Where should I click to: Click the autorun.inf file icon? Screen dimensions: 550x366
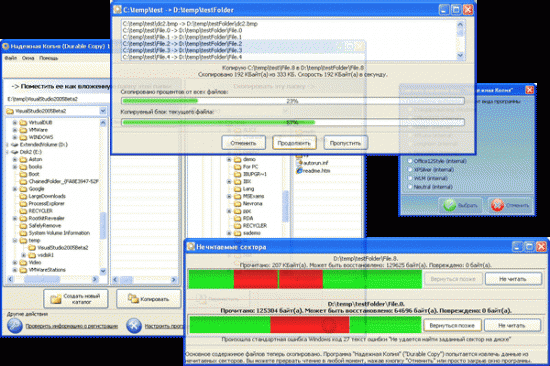pos(299,163)
